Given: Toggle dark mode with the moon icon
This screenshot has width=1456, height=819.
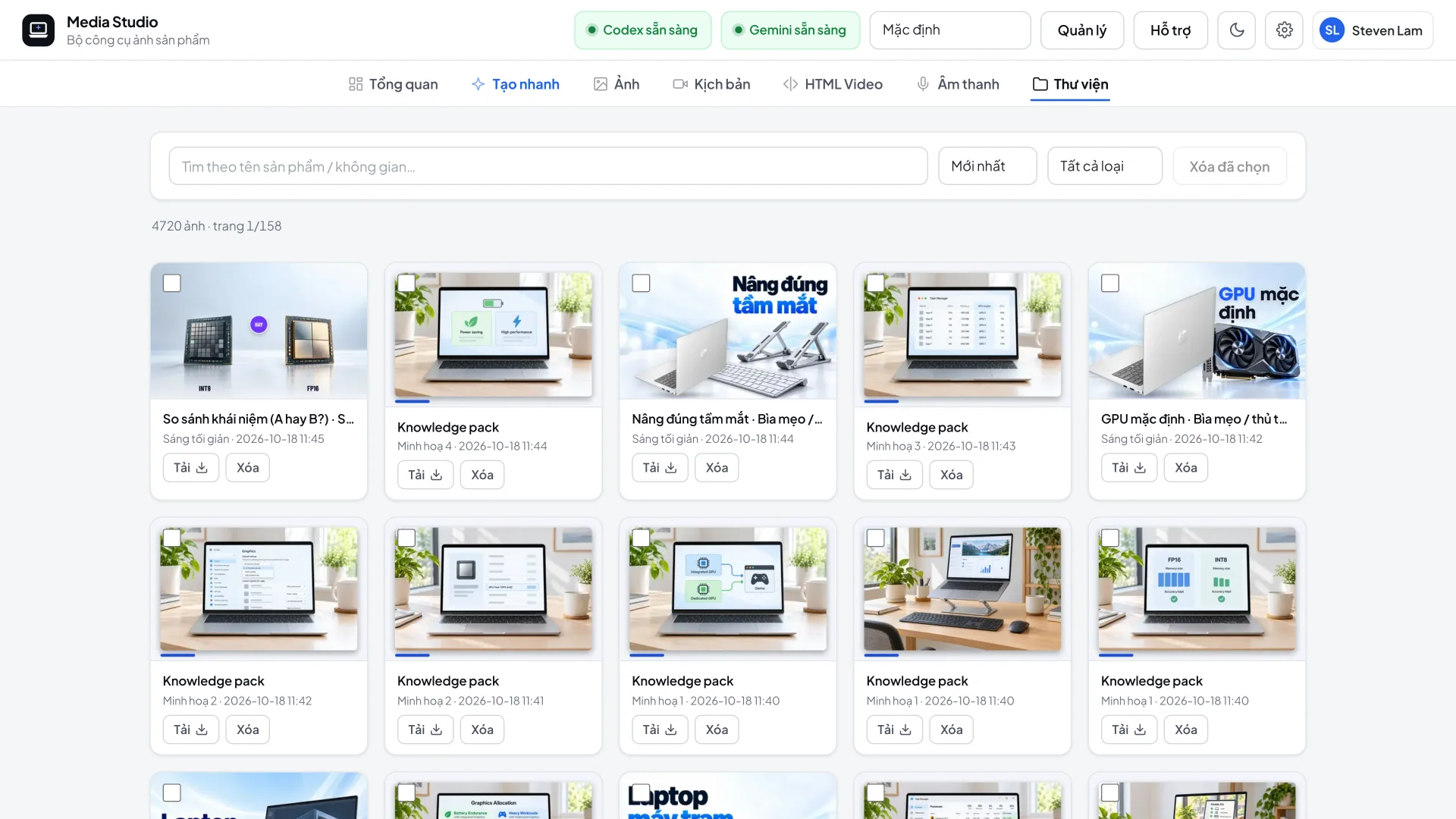Looking at the screenshot, I should point(1237,30).
